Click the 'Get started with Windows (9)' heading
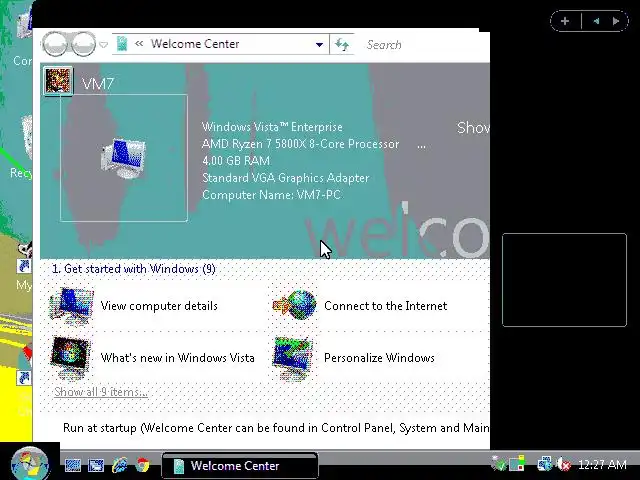Image resolution: width=640 pixels, height=480 pixels. pyautogui.click(x=133, y=269)
